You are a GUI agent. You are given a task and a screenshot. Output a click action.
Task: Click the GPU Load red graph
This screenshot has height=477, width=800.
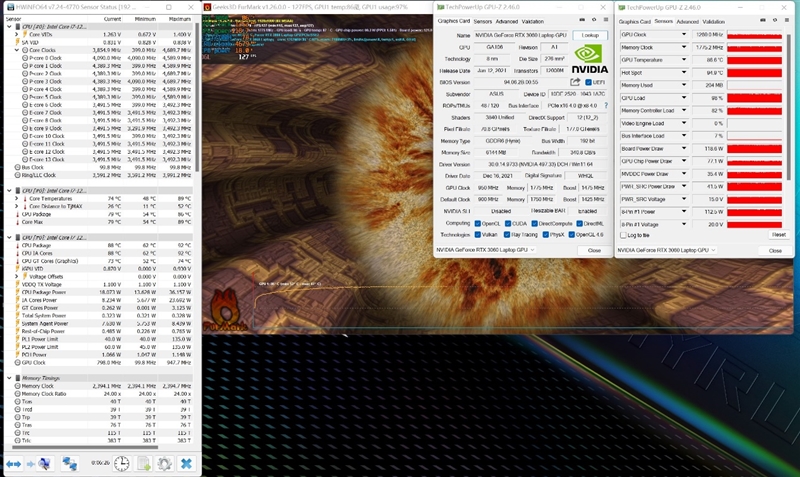pos(754,98)
